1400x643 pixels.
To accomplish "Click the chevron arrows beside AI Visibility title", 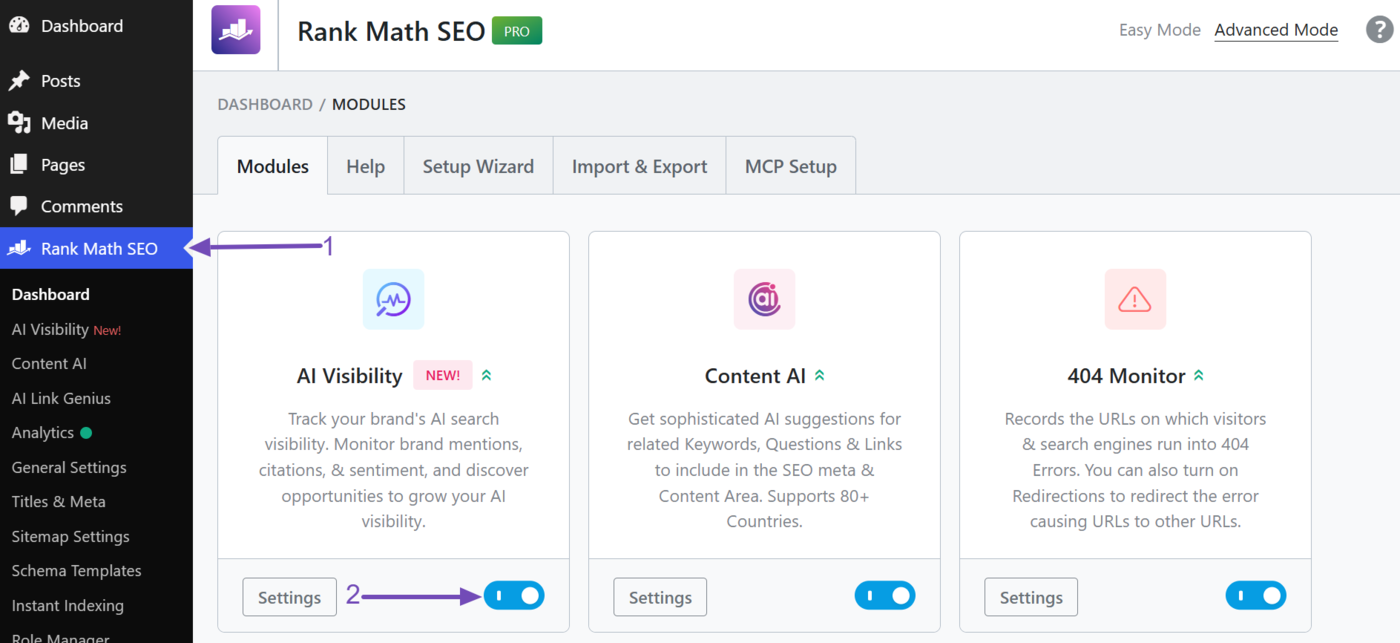I will point(487,376).
